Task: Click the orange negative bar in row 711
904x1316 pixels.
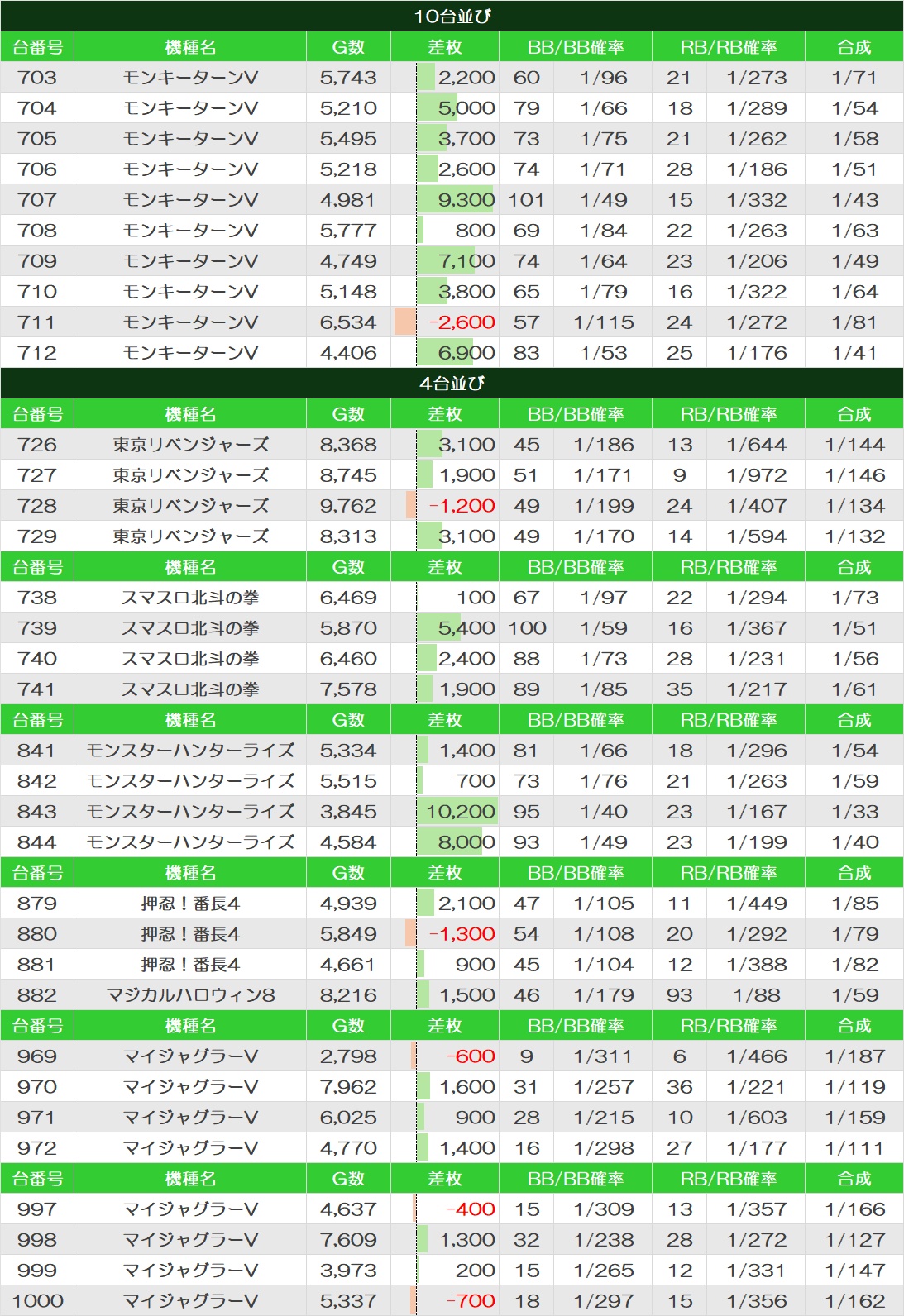Action: pos(405,322)
